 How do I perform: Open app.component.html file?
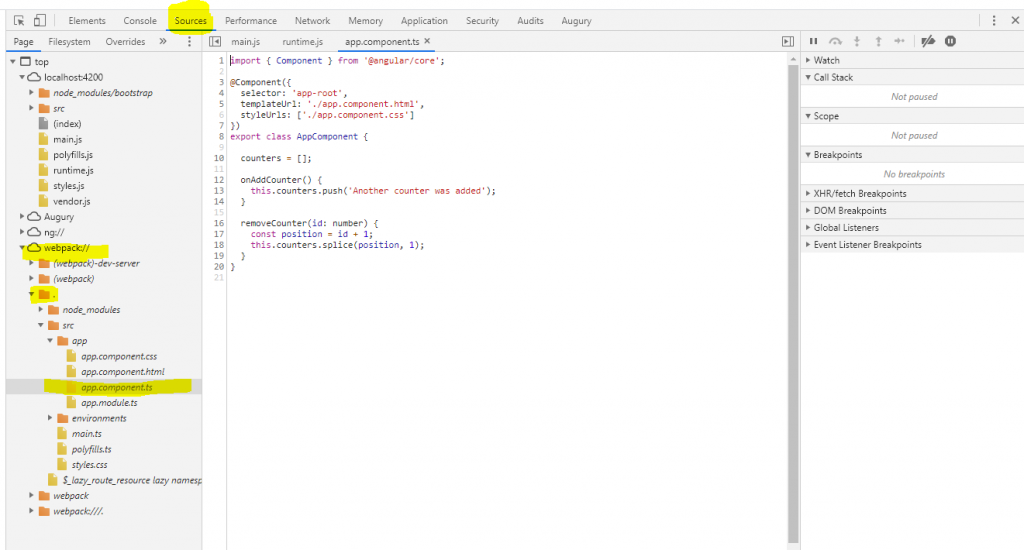123,372
